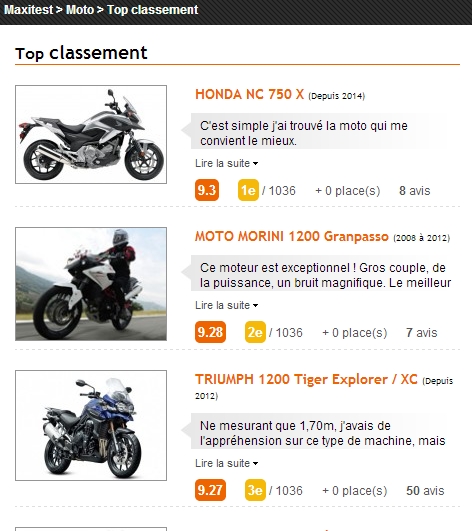Expand Lire la suite under Triumph review
Screen dimensions: 472x531
click(227, 463)
